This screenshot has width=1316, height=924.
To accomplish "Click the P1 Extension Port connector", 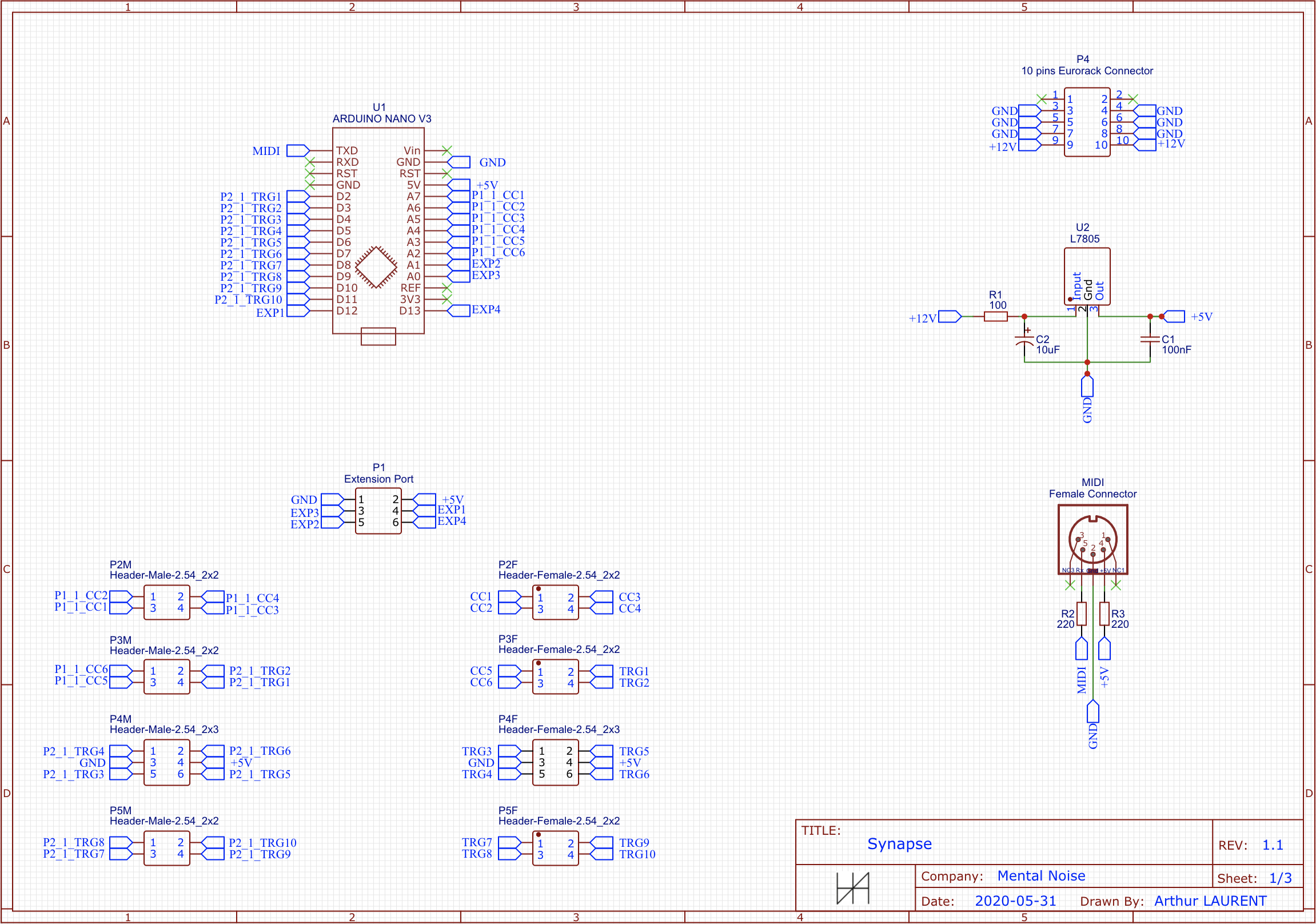I will (378, 511).
